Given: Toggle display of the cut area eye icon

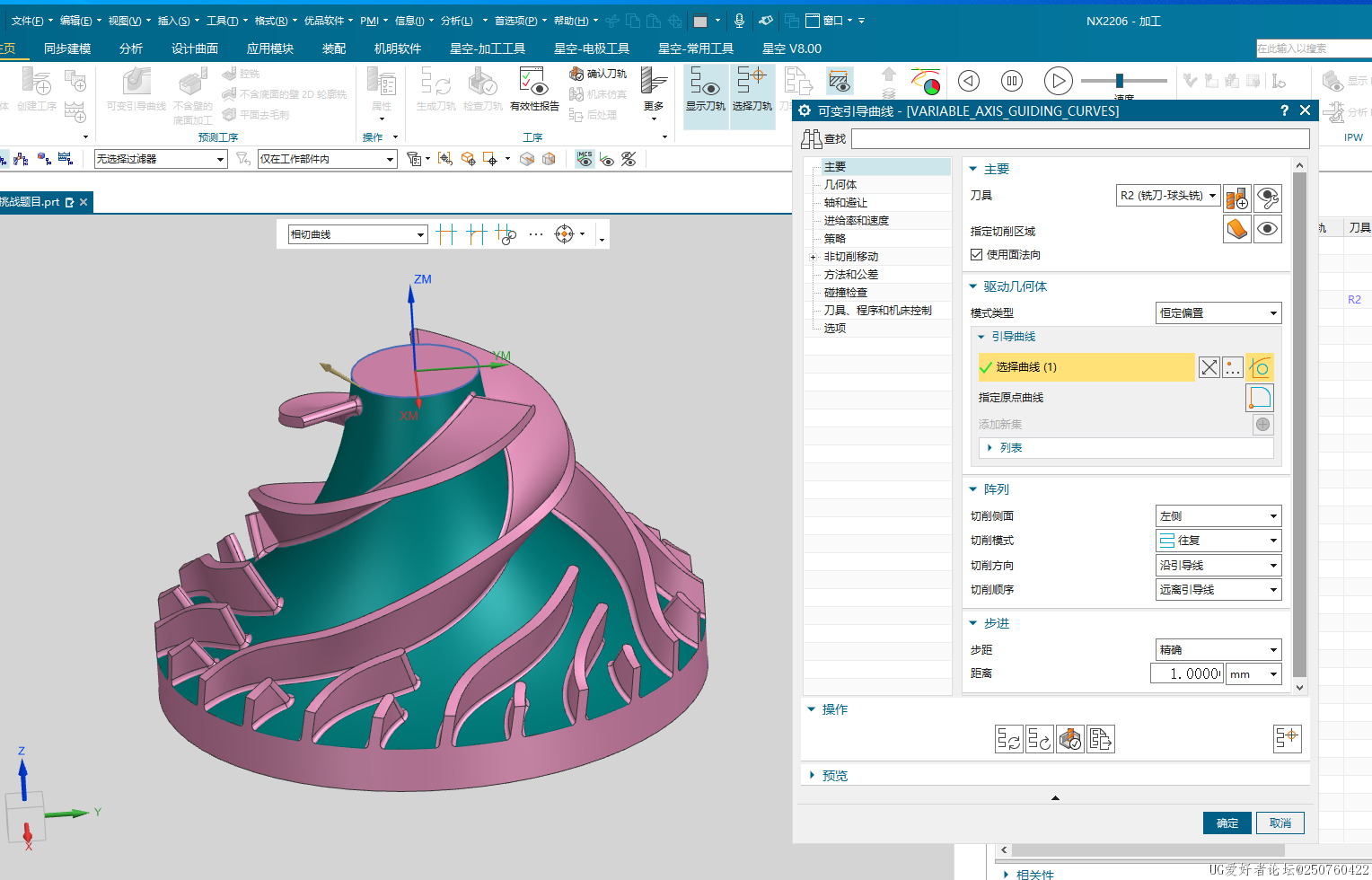Looking at the screenshot, I should (1267, 229).
